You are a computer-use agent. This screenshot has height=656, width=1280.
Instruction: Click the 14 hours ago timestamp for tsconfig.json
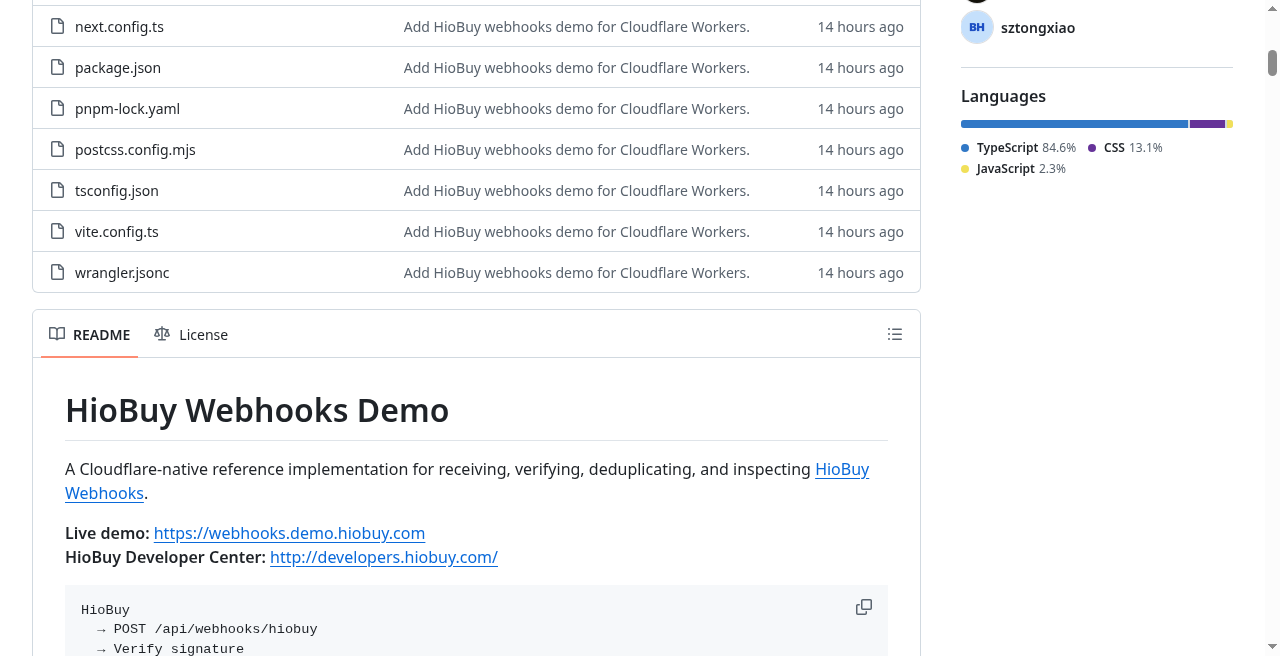(x=860, y=191)
